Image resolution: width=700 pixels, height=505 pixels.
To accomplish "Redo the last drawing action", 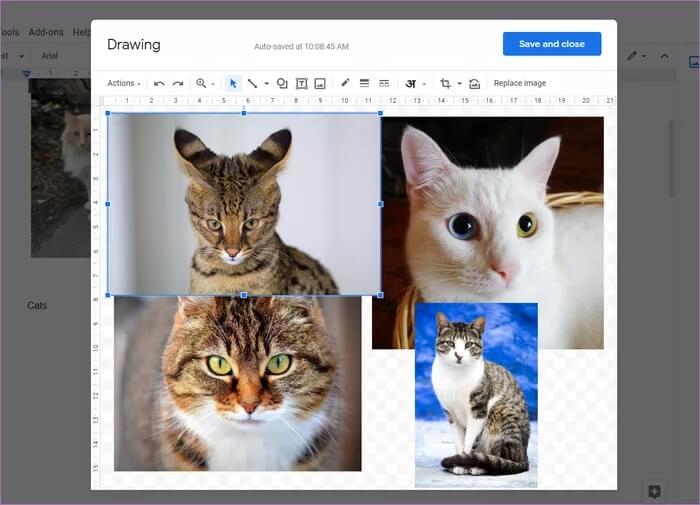I will click(x=178, y=83).
